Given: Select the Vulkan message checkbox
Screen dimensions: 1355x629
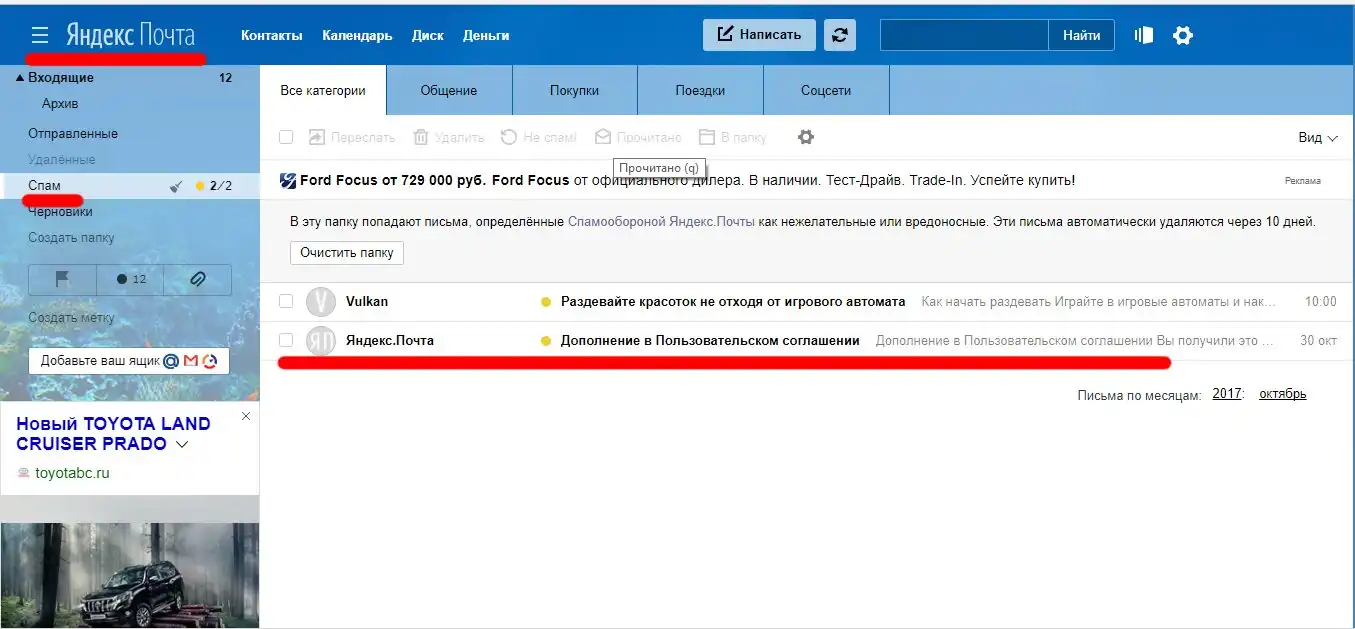Looking at the screenshot, I should pos(286,301).
